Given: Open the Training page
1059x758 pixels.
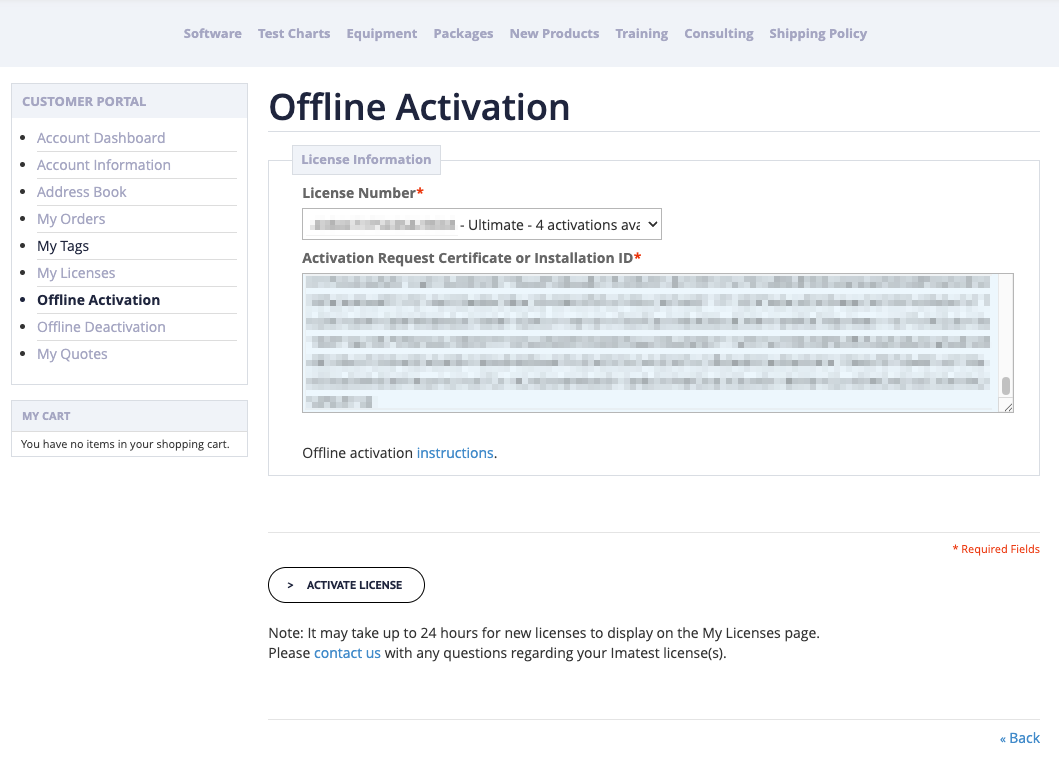Looking at the screenshot, I should point(641,33).
